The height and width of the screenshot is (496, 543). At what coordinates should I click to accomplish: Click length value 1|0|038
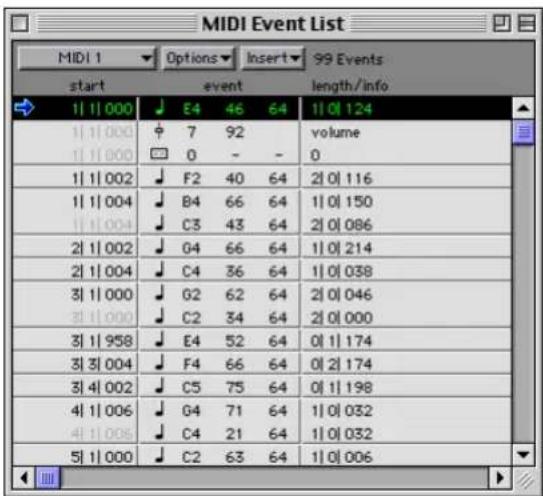pos(341,272)
